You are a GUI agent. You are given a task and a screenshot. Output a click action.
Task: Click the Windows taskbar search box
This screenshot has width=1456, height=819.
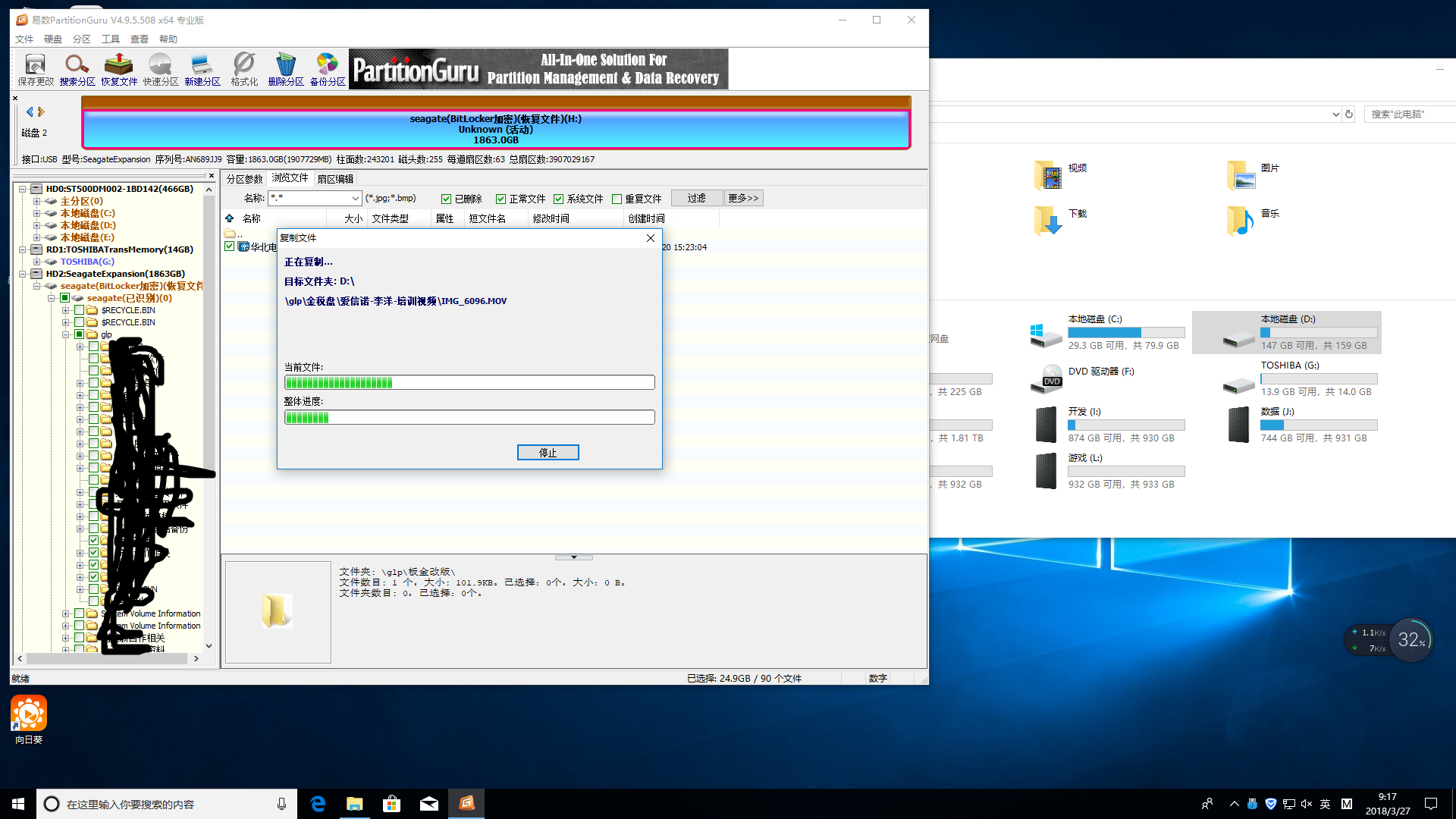click(167, 804)
